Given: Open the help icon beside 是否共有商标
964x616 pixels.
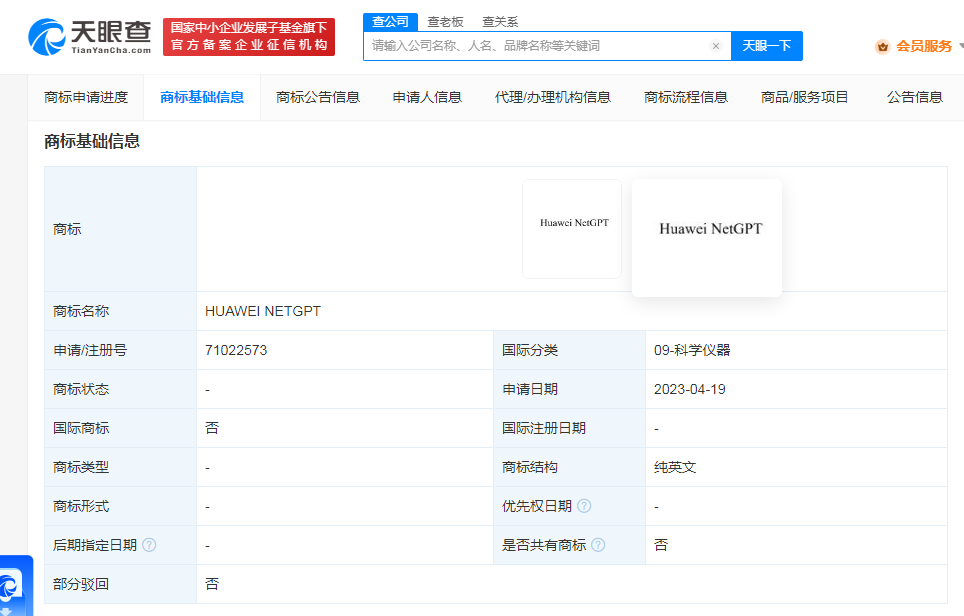Looking at the screenshot, I should [600, 543].
